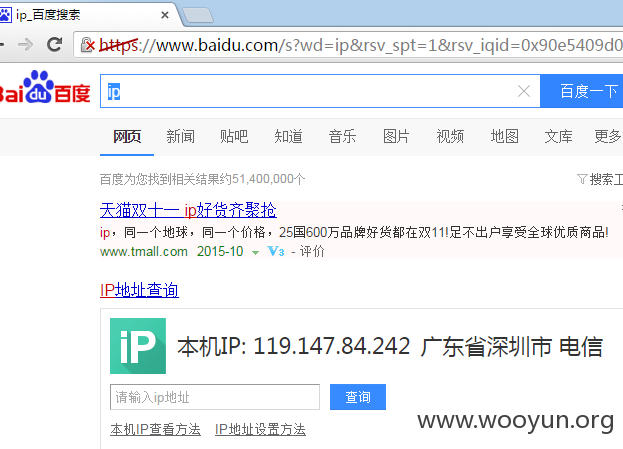Open the 文库 tab

point(558,137)
